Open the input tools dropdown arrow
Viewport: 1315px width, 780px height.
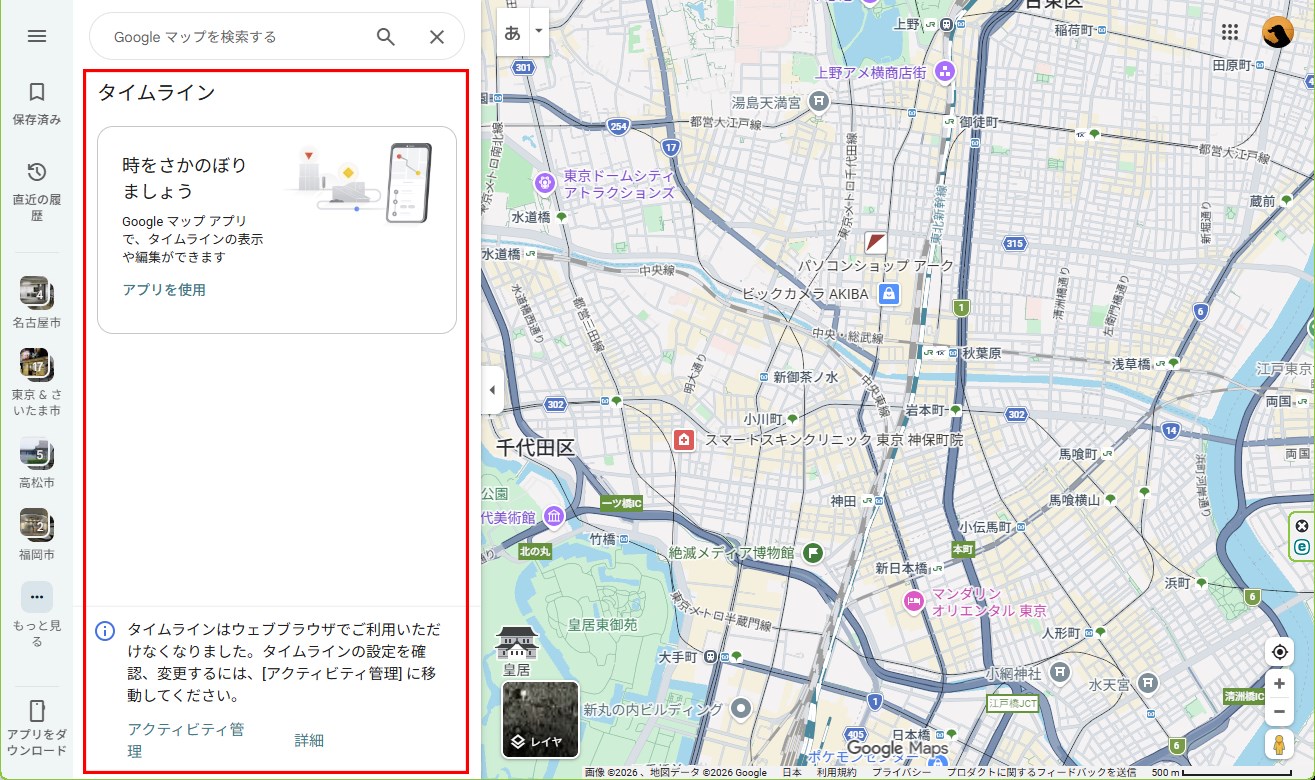[x=539, y=31]
